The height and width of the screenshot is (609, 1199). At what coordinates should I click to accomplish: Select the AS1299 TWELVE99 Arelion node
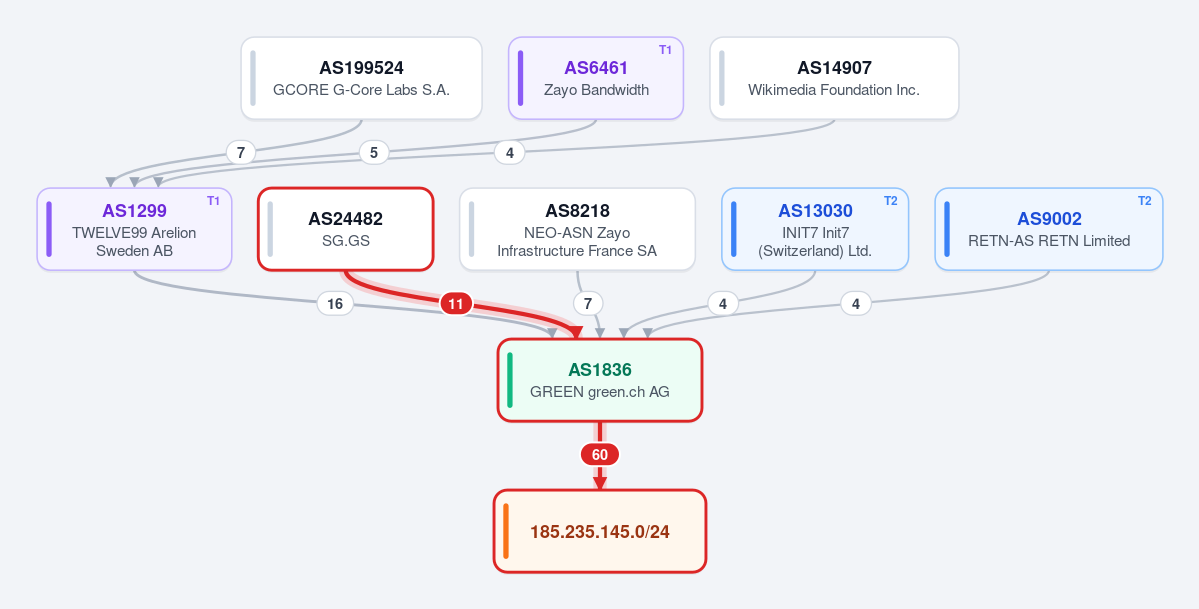[x=135, y=229]
